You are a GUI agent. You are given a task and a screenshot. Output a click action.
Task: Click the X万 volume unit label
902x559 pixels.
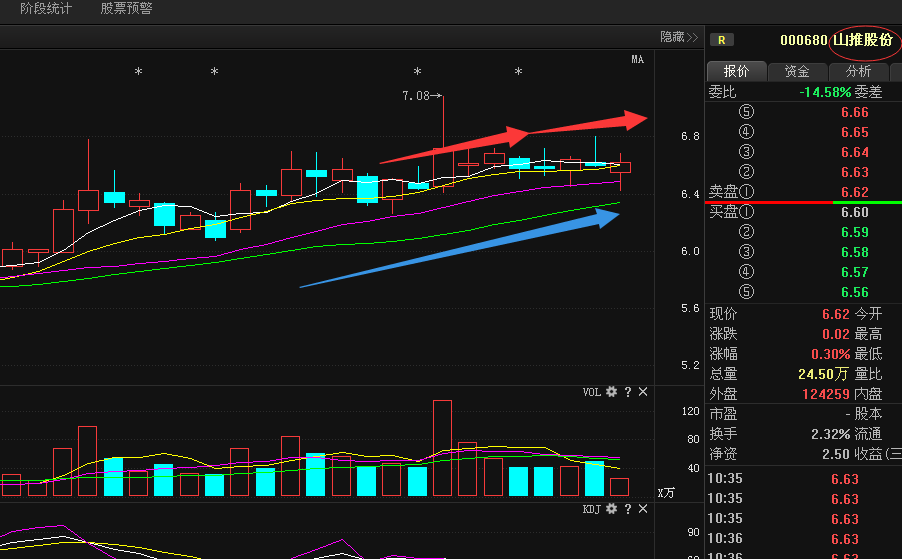[666, 493]
